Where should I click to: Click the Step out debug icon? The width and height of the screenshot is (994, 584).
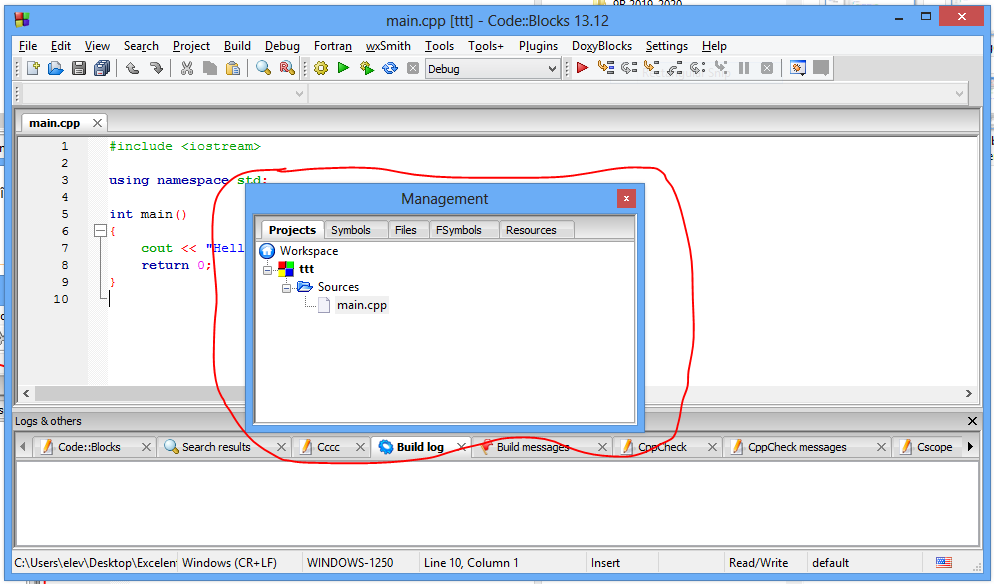[x=674, y=68]
